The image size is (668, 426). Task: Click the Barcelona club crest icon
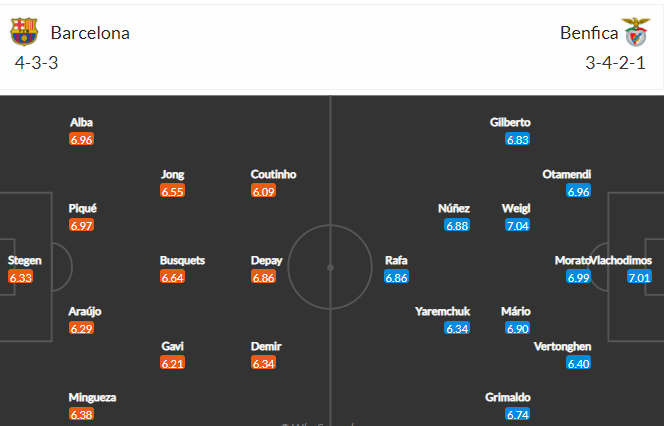[x=24, y=32]
